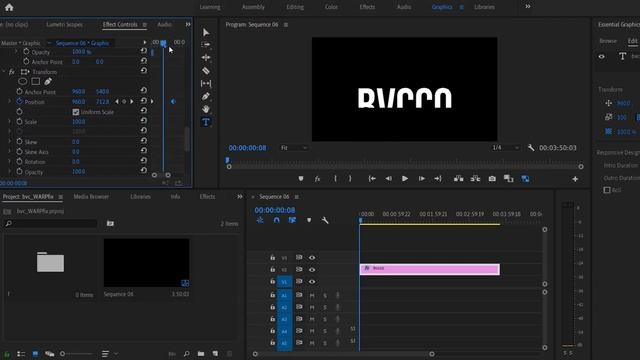Screen dimensions: 640x360
Task: Go to In point in Program monitor
Action: click(372, 179)
